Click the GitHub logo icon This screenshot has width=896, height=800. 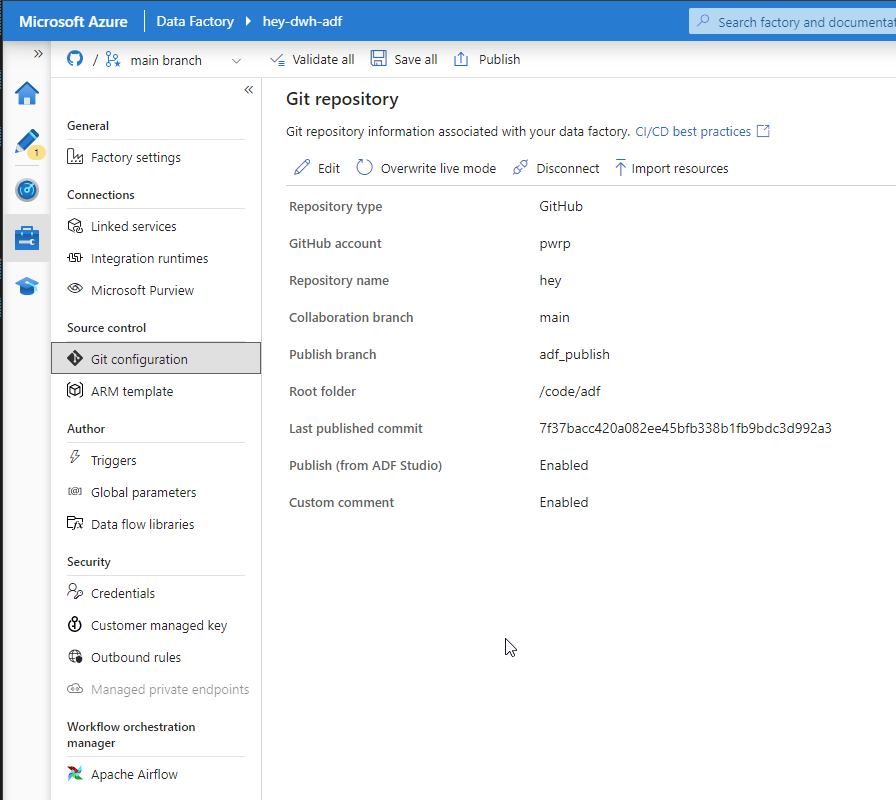[75, 59]
